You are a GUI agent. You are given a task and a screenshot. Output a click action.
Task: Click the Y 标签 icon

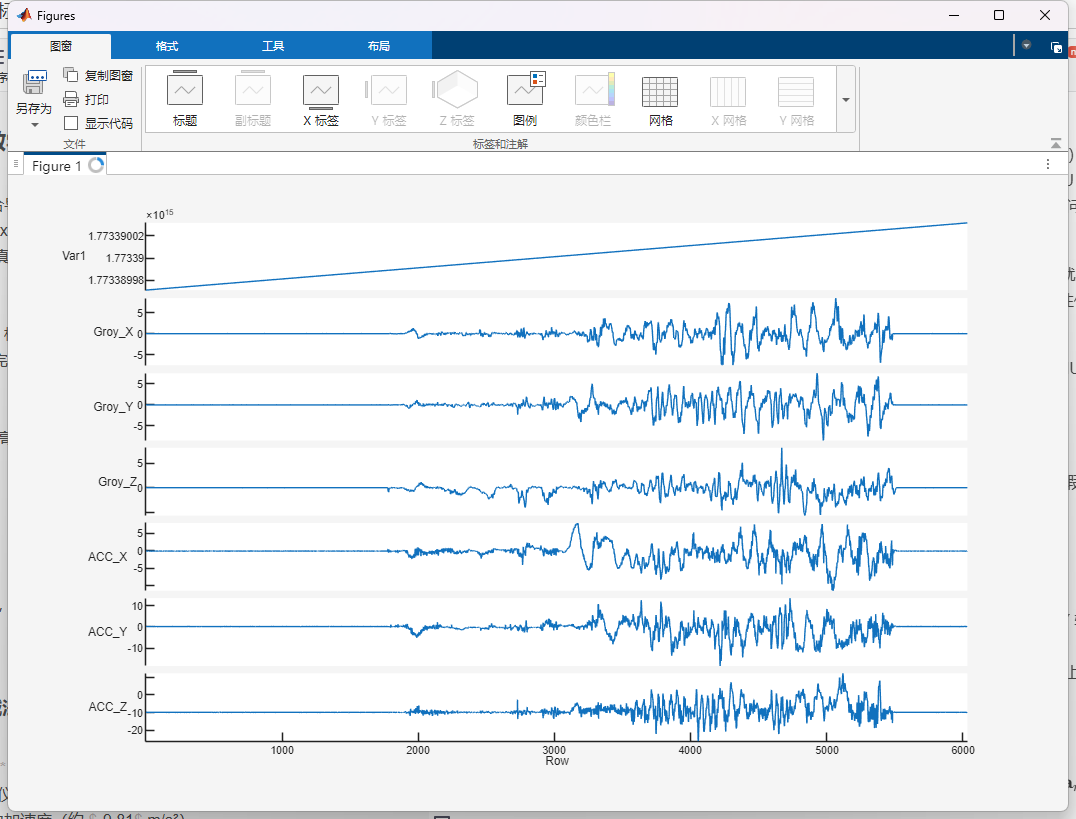tap(386, 89)
